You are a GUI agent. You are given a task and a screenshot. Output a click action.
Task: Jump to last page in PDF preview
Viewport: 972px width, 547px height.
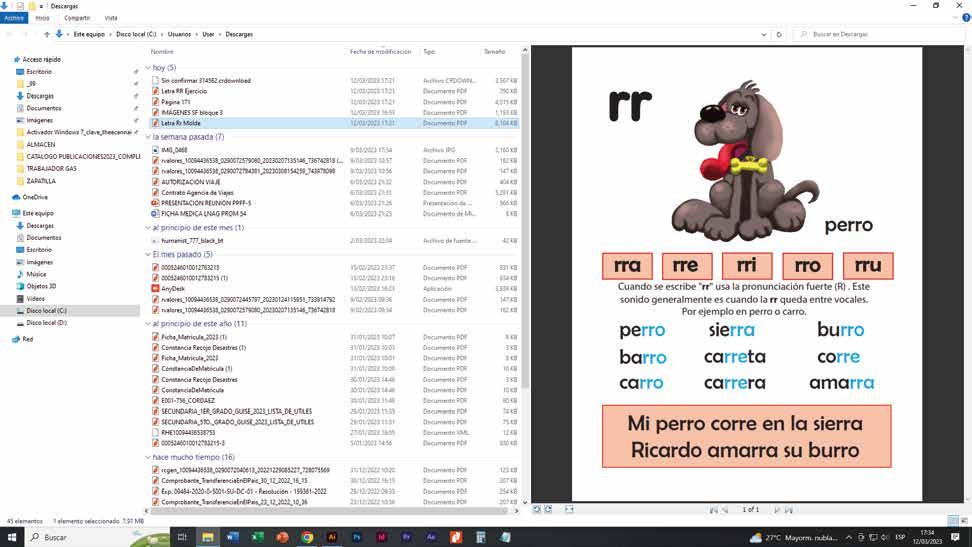pyautogui.click(x=789, y=510)
